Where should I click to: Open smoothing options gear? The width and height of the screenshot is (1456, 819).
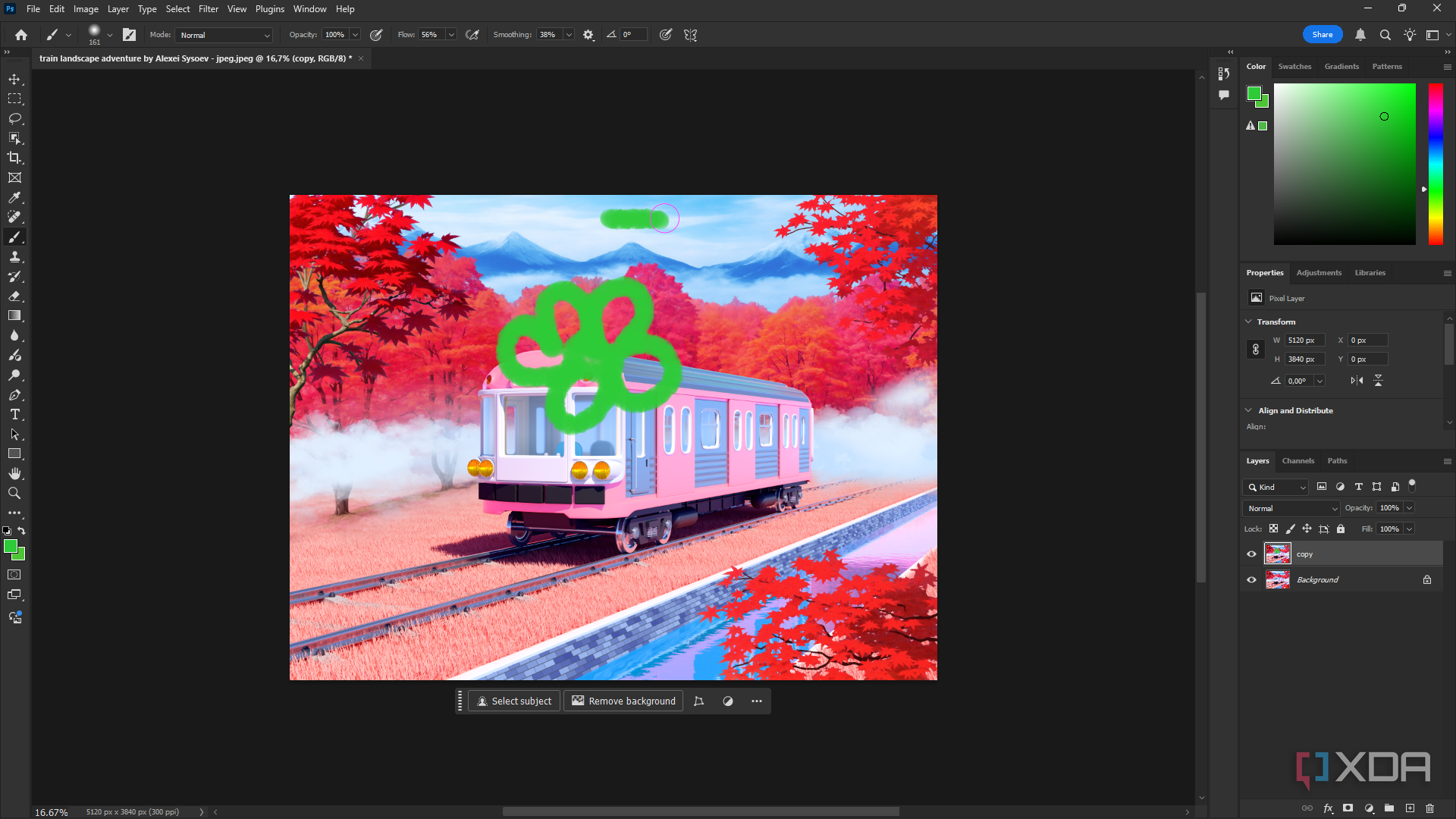[588, 35]
